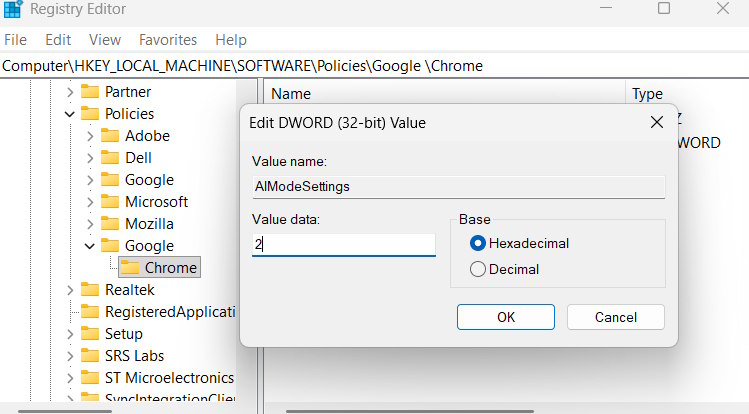The width and height of the screenshot is (749, 414).
Task: Maximize the Registry Editor window
Action: [x=664, y=8]
